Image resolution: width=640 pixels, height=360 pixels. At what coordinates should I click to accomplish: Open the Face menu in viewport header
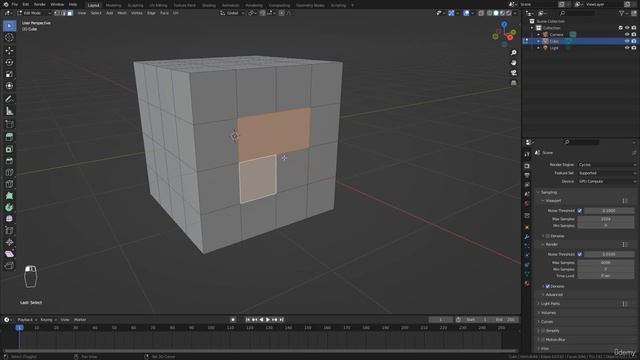coord(164,13)
